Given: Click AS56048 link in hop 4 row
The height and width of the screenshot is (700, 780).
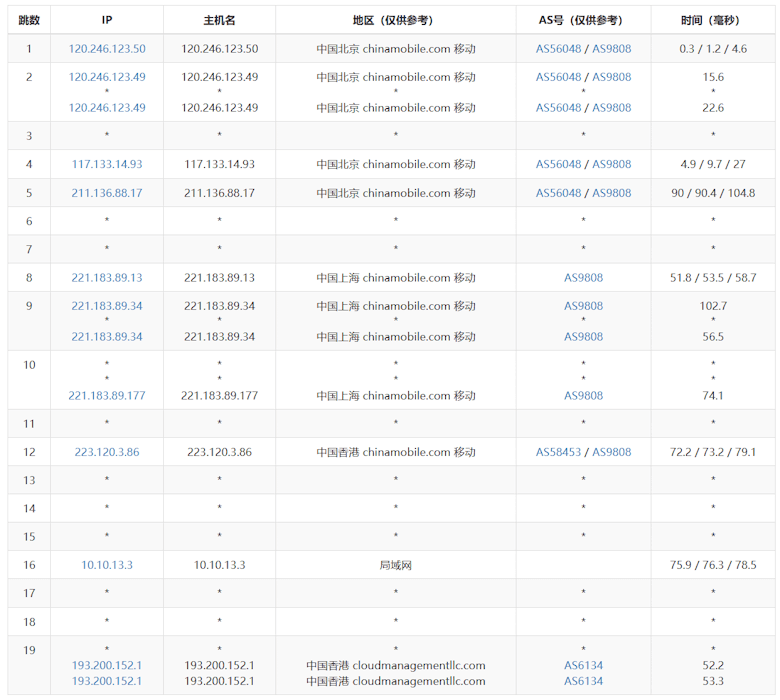Looking at the screenshot, I should coord(558,164).
